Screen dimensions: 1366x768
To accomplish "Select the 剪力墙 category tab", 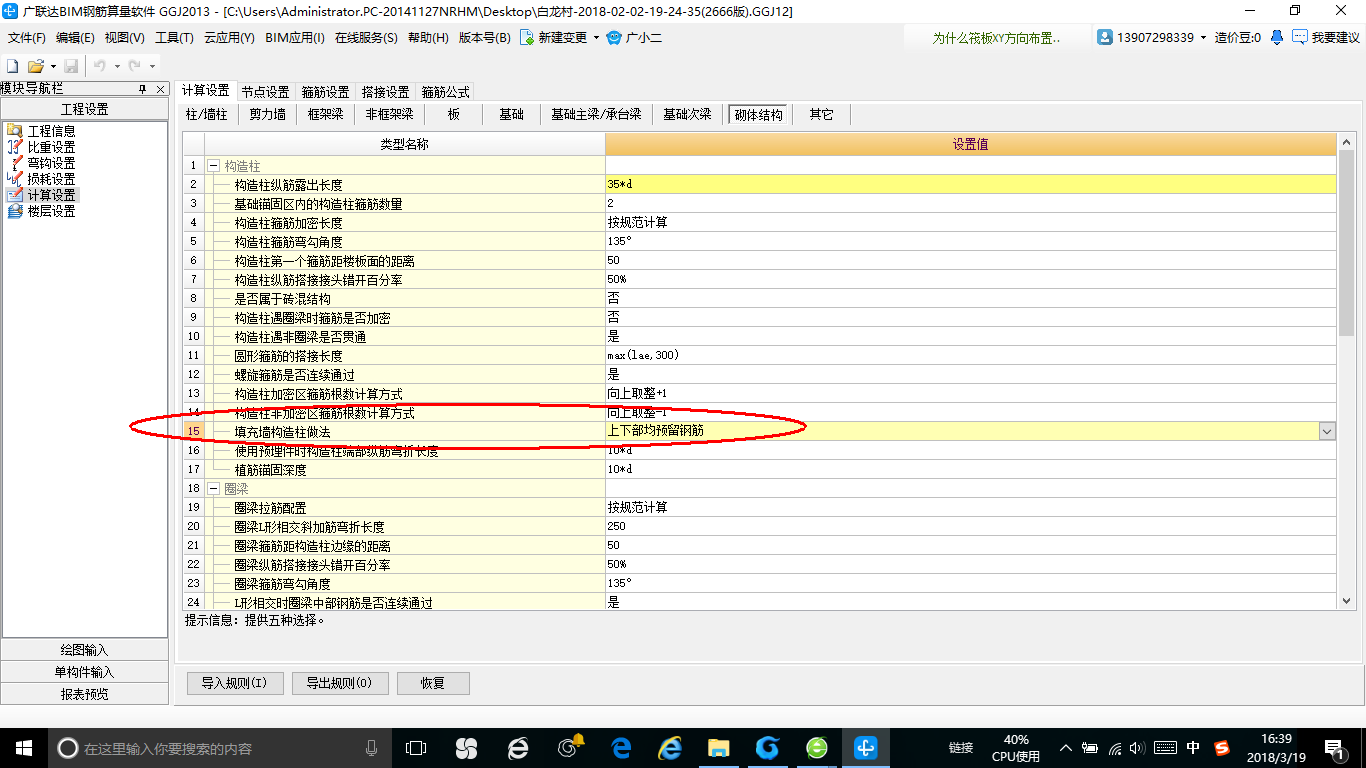I will click(267, 114).
